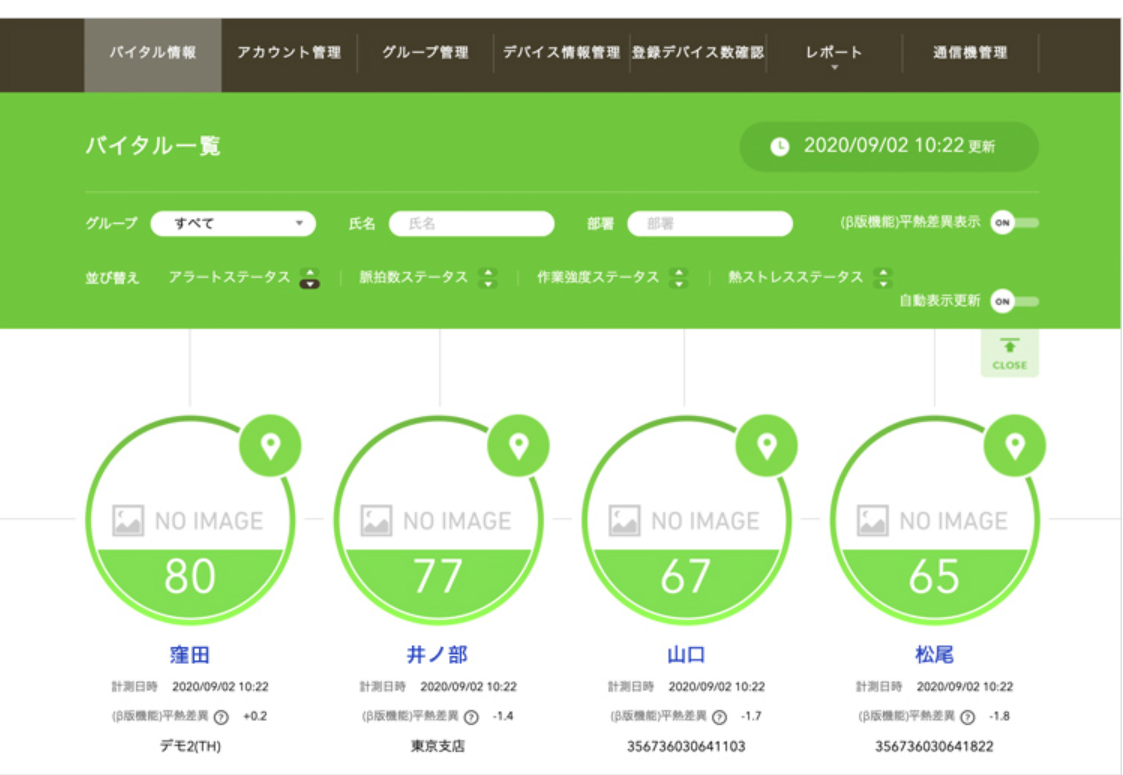Toggle the 自動表示更新 switch
1123x775 pixels.
pos(1013,301)
